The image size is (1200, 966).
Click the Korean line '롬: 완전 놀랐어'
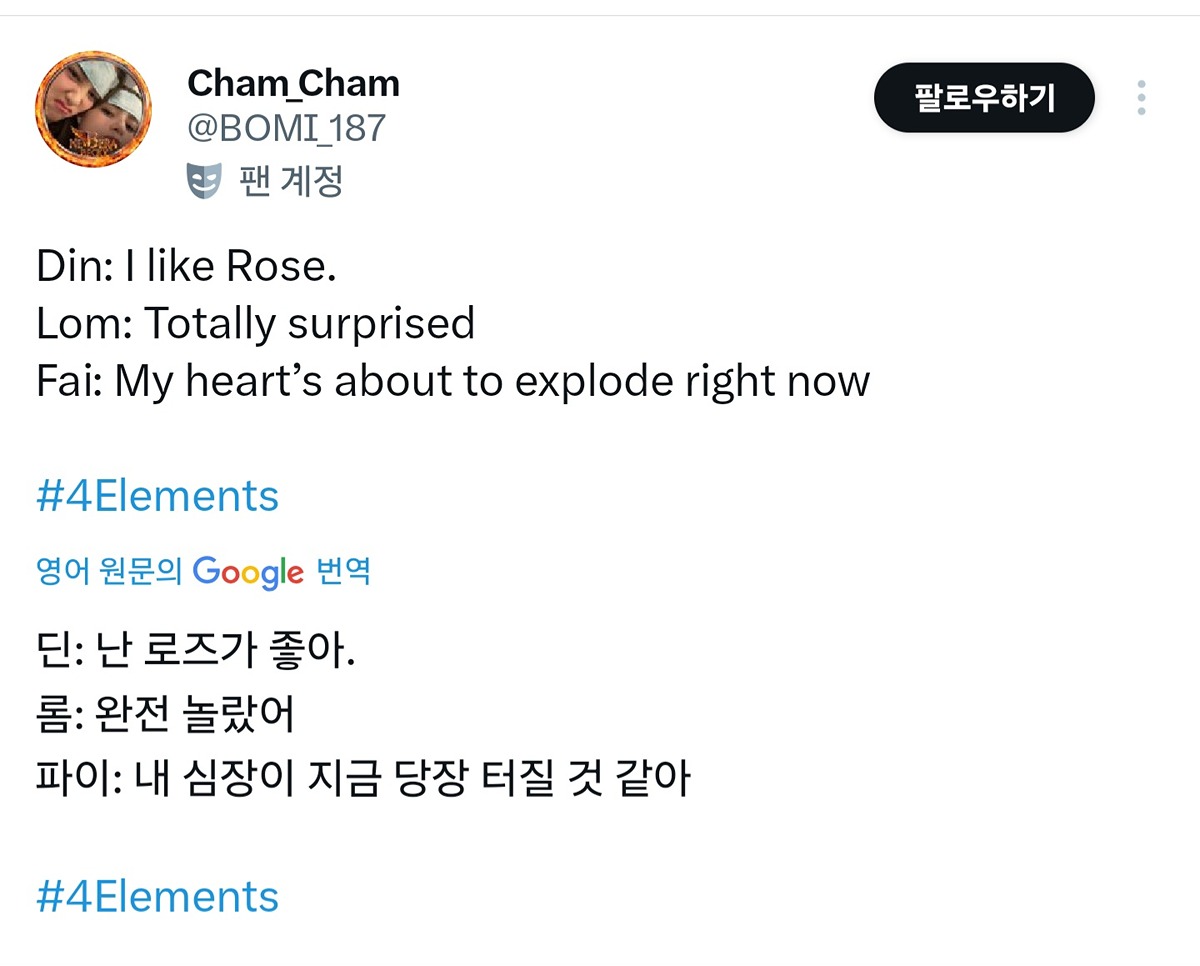coord(166,714)
